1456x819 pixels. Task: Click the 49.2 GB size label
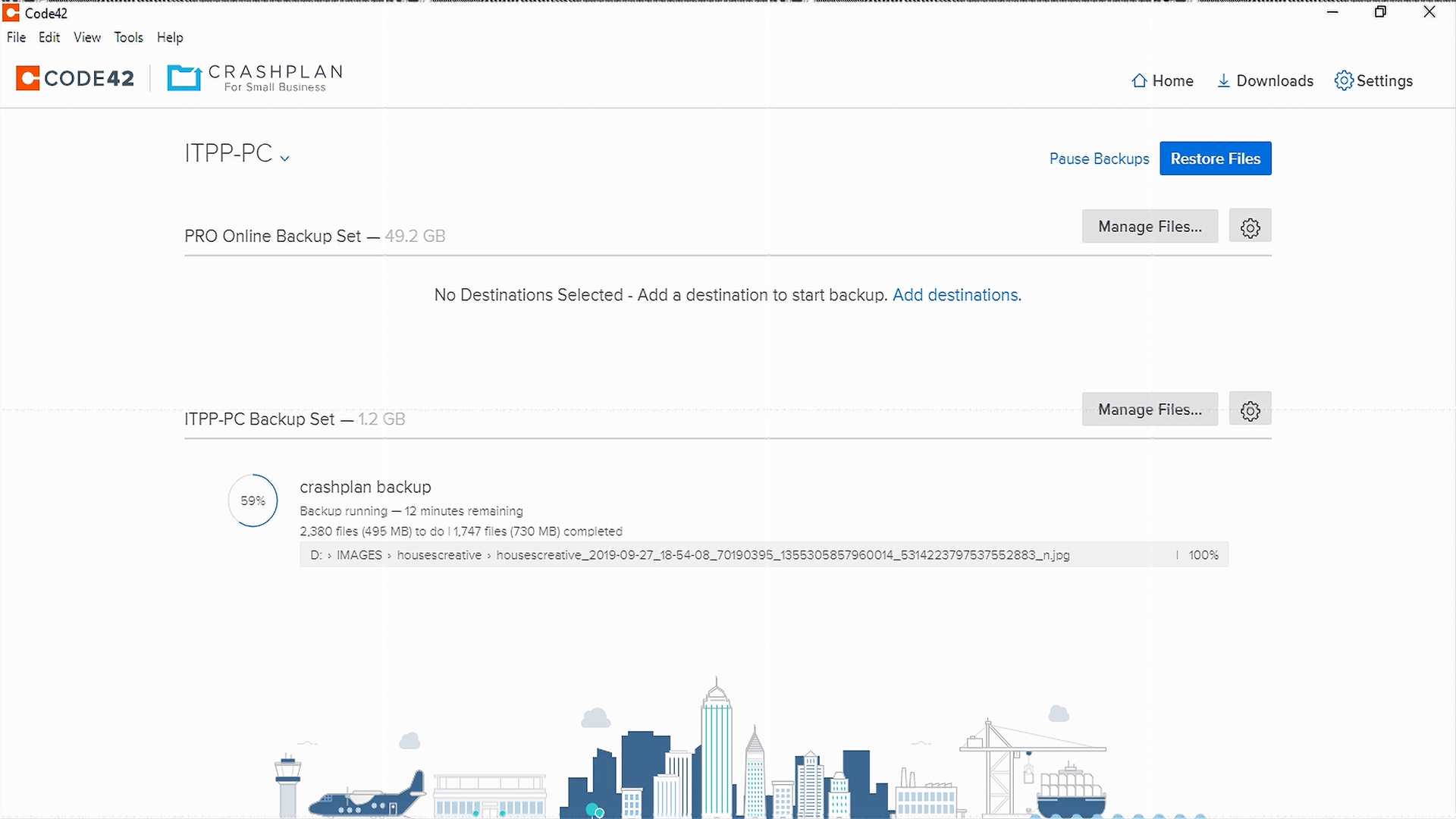415,236
